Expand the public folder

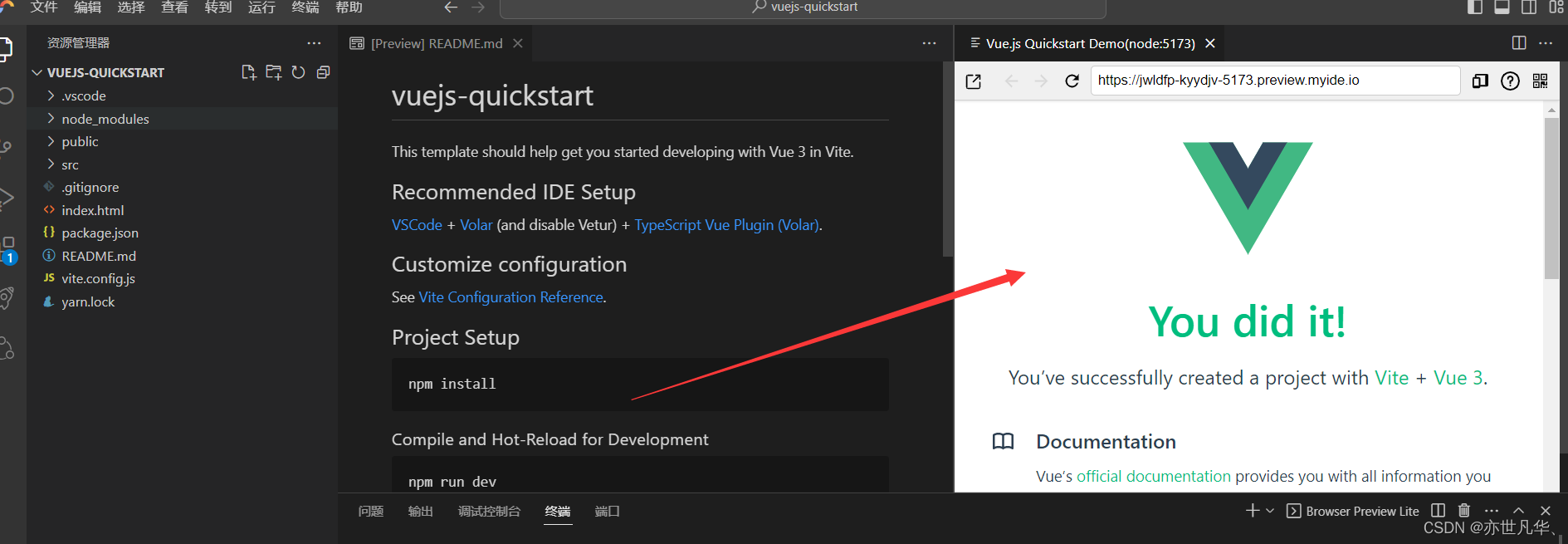click(51, 141)
